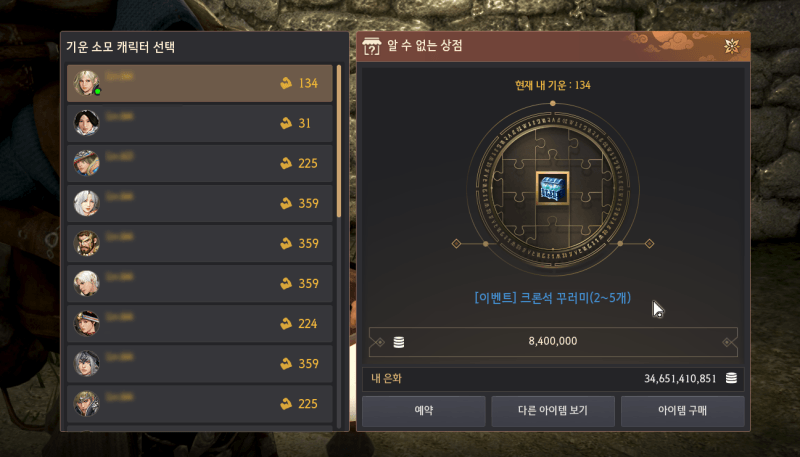This screenshot has height=457, width=800.
Task: Click the energy icon beside the first 225 value
Action: (286, 163)
